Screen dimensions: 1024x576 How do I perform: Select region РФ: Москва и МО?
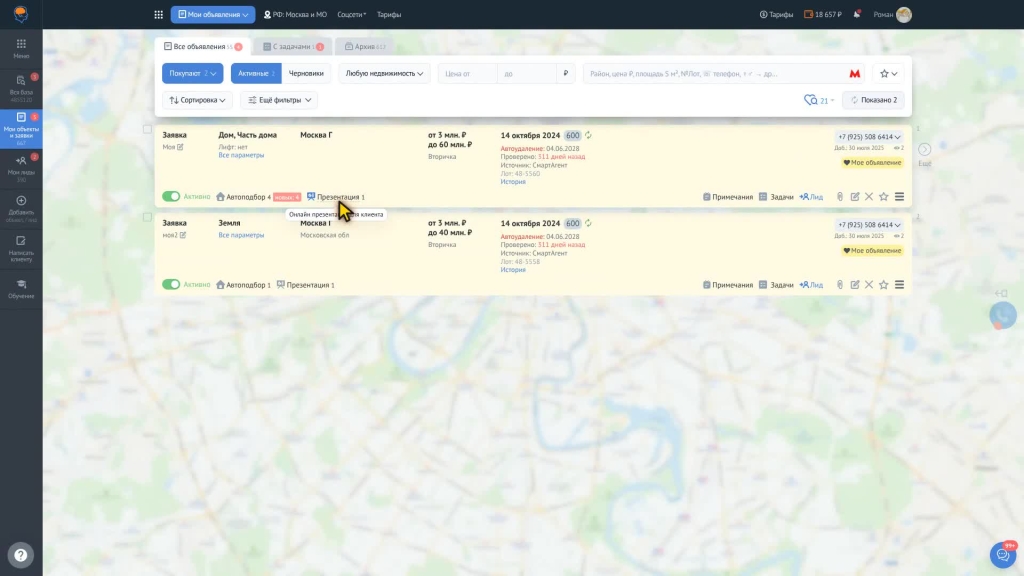coord(295,14)
